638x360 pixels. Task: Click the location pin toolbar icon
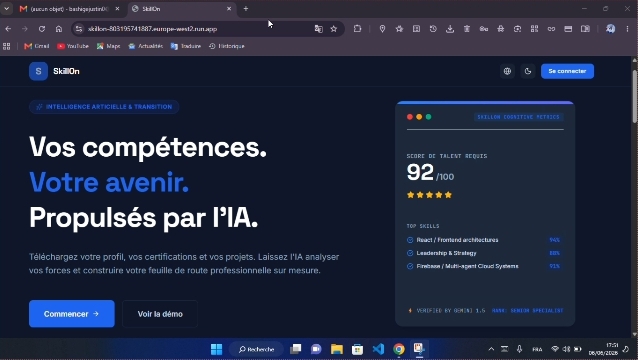382,29
